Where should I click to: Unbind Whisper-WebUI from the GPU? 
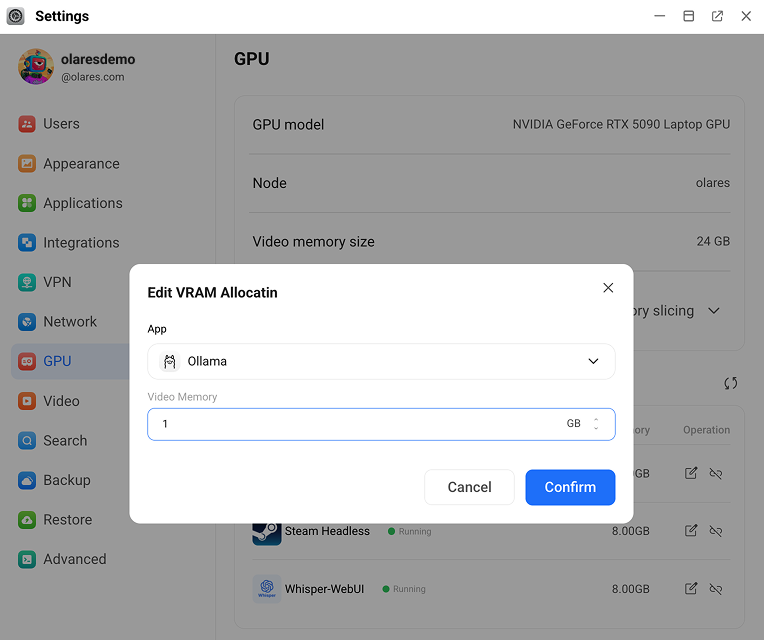coord(715,589)
